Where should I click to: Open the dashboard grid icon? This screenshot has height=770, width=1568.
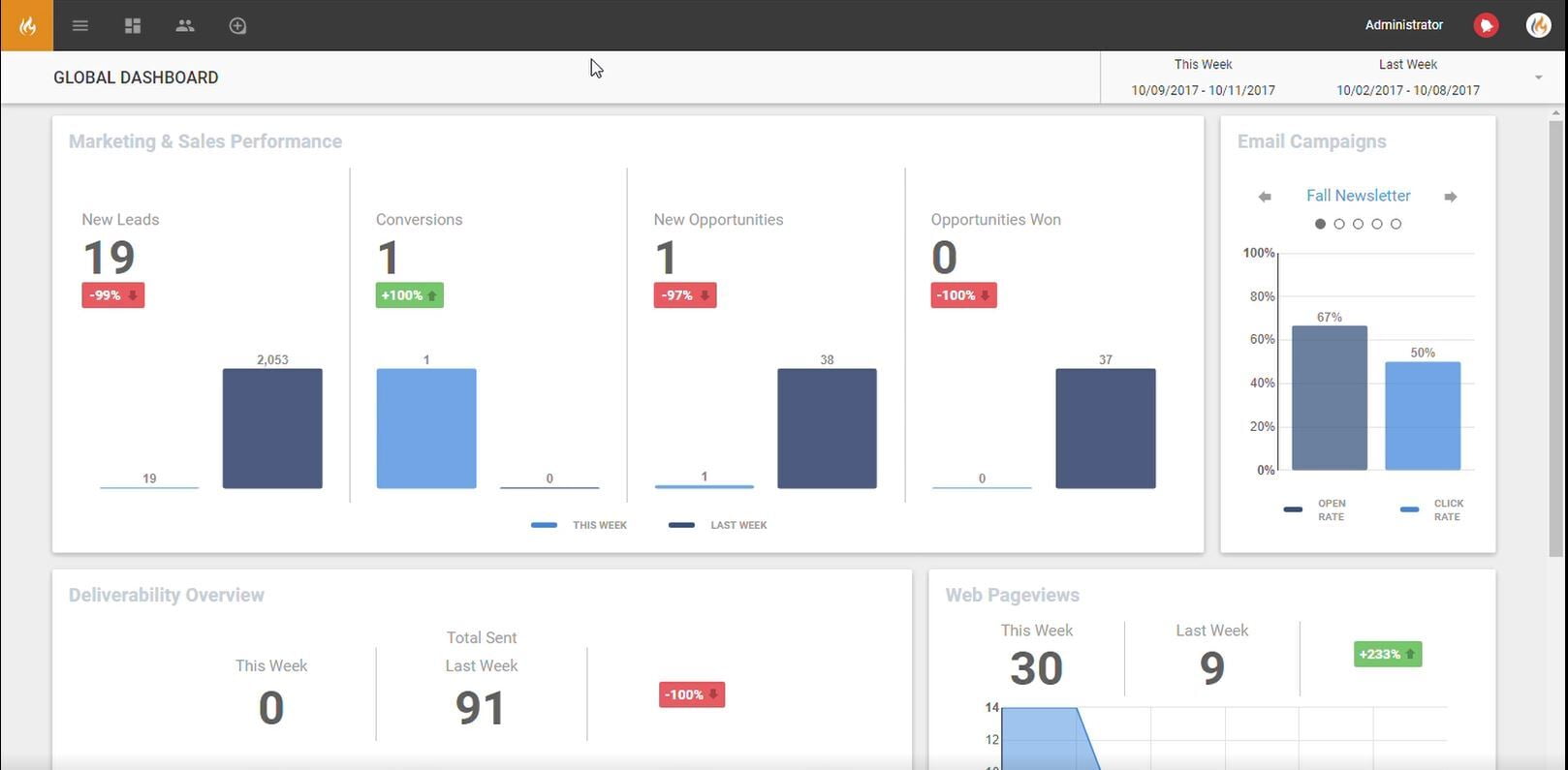[x=133, y=26]
